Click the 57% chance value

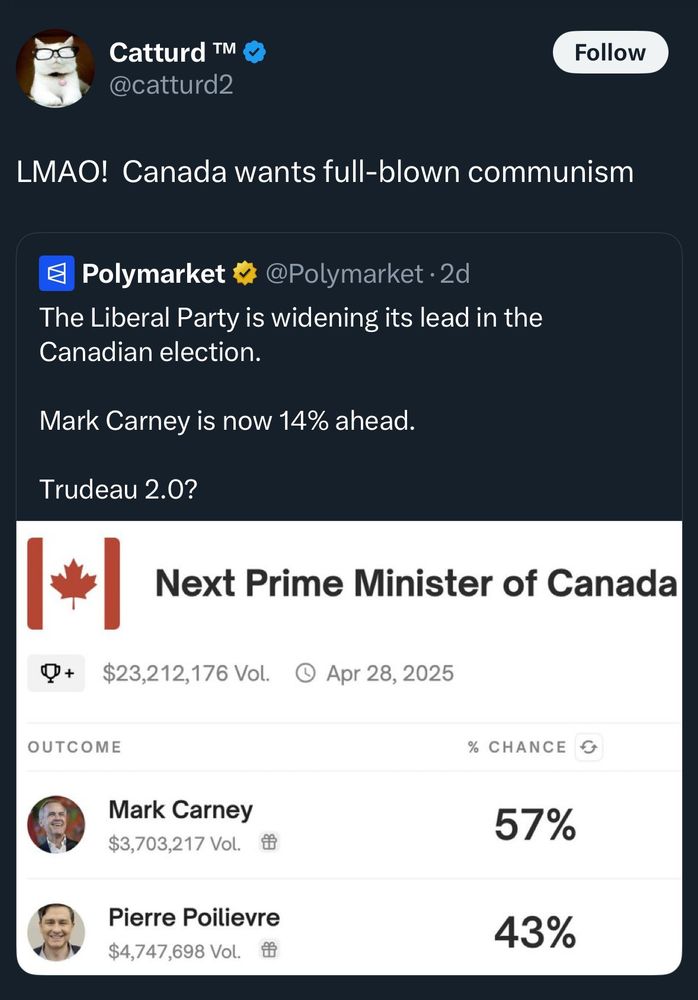535,826
